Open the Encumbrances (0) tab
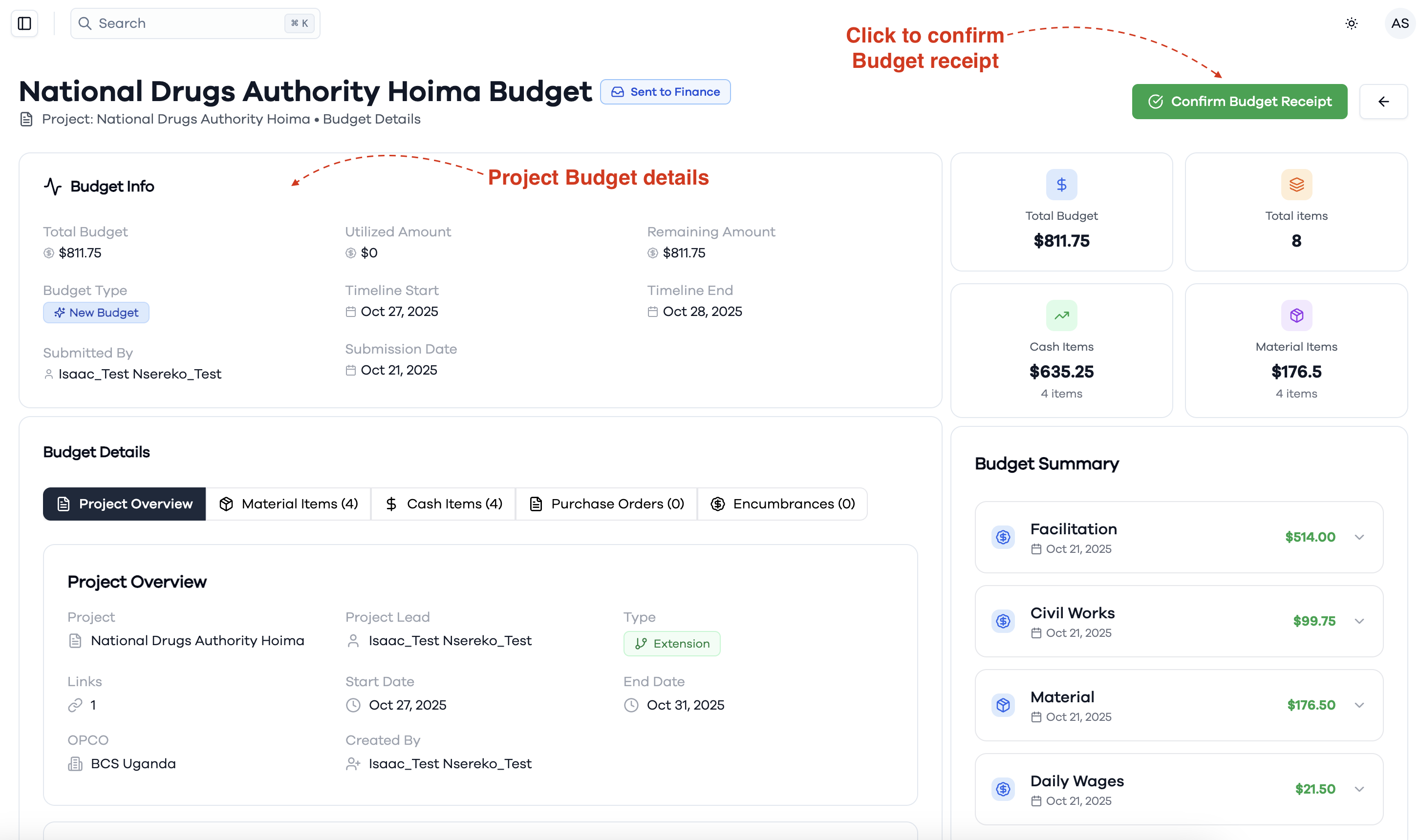Screen dimensions: 1420x840 click(x=782, y=504)
